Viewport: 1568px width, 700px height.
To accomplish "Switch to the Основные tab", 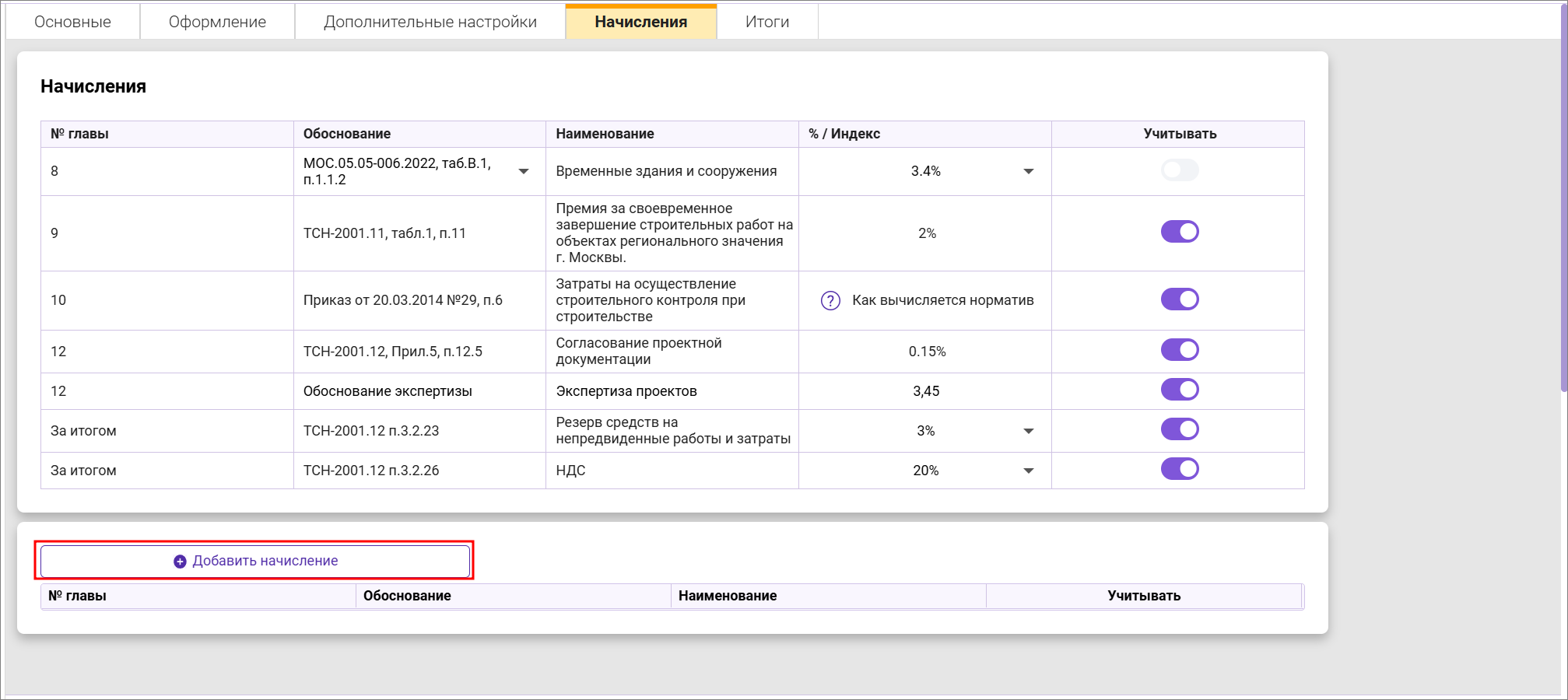I will coord(72,22).
